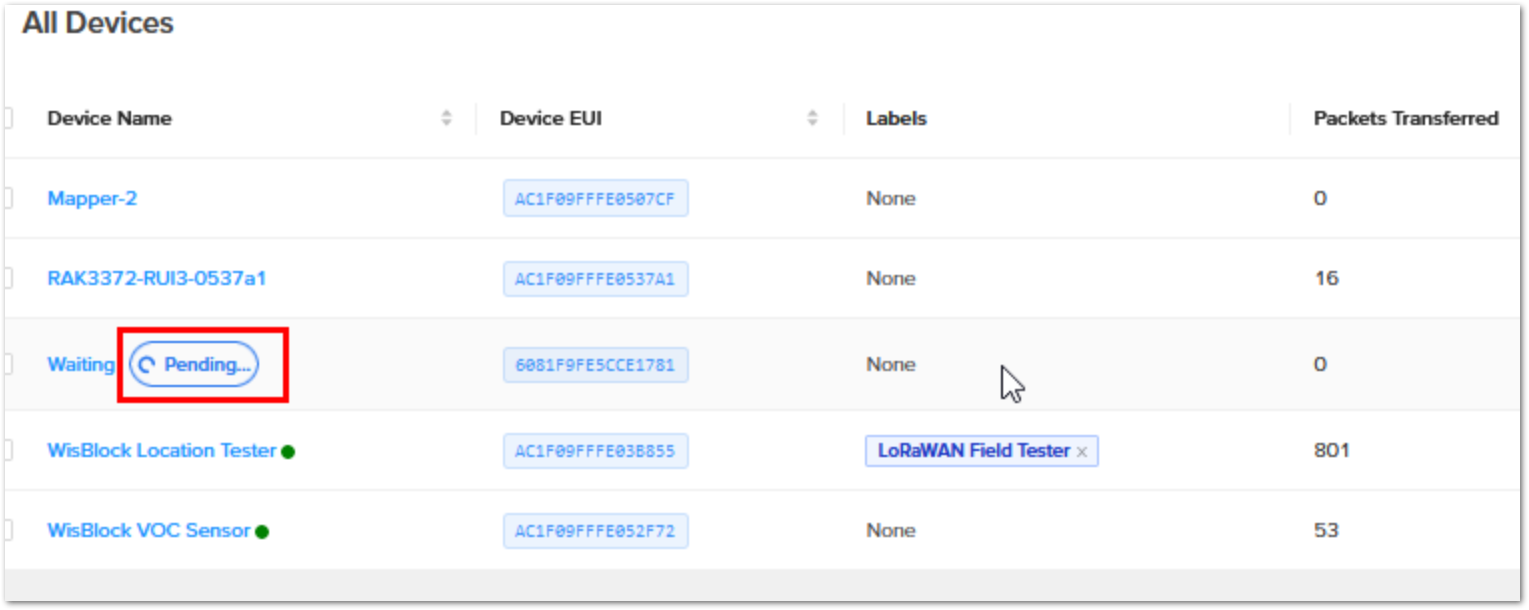Open WisBlock Location Tester device
The width and height of the screenshot is (1529, 610).
[162, 451]
